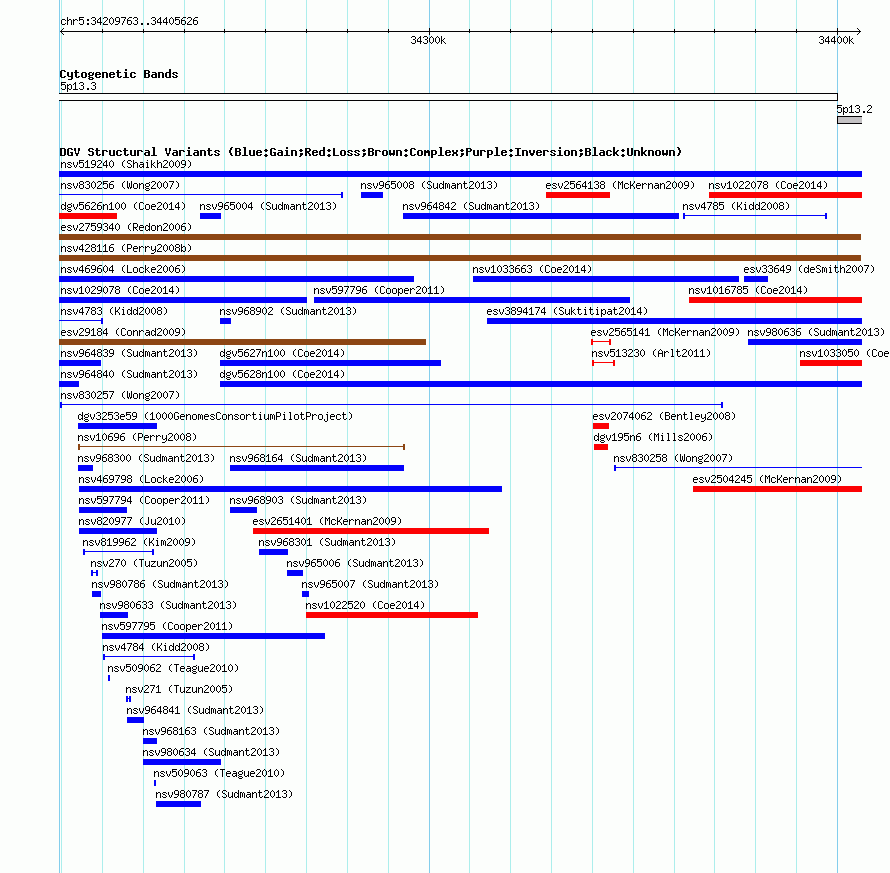890x873 pixels.
Task: Select the 5p13.2 cytogenetic band box
Action: [x=850, y=120]
